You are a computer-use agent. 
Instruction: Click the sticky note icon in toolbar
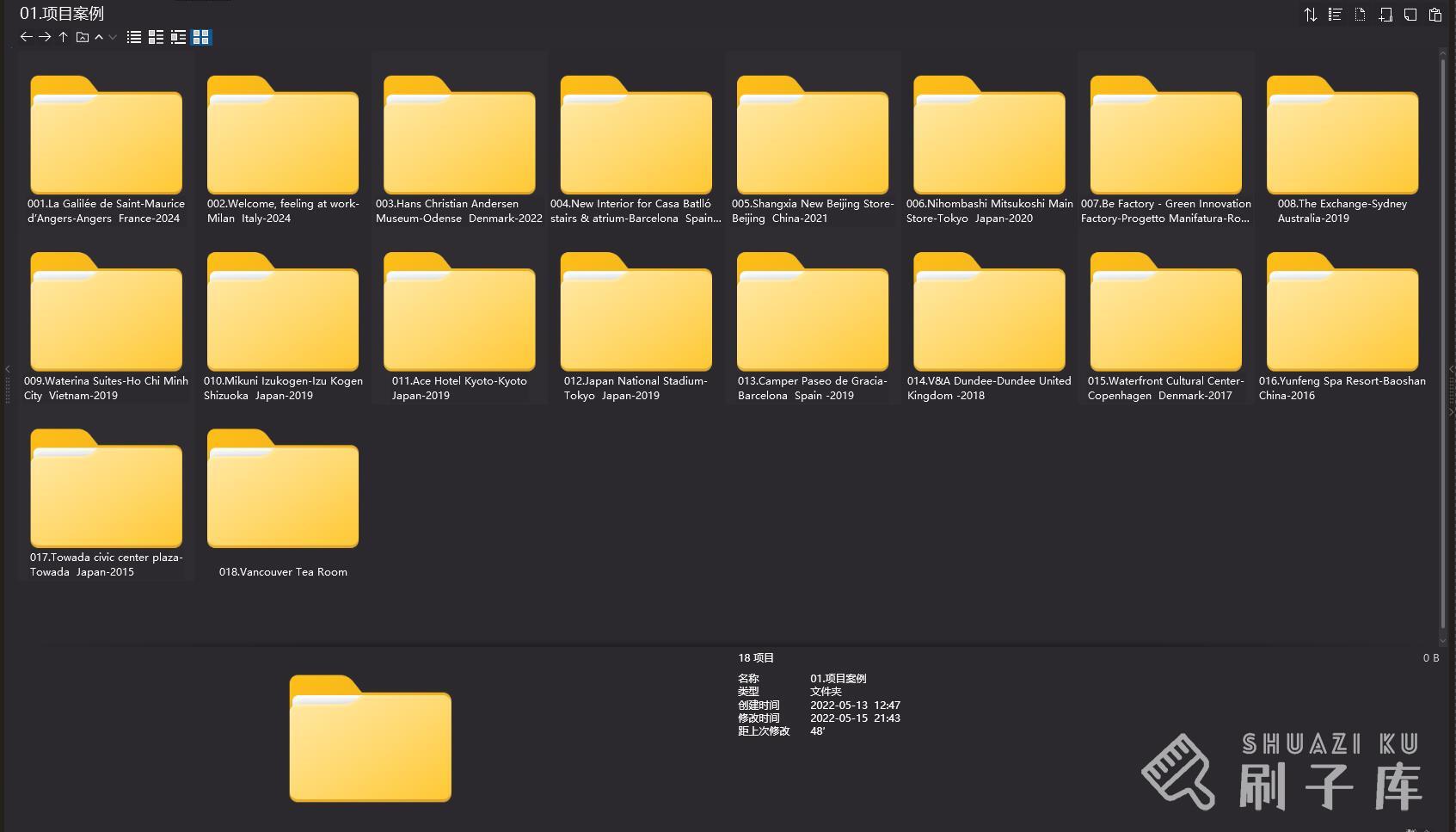click(x=1410, y=15)
